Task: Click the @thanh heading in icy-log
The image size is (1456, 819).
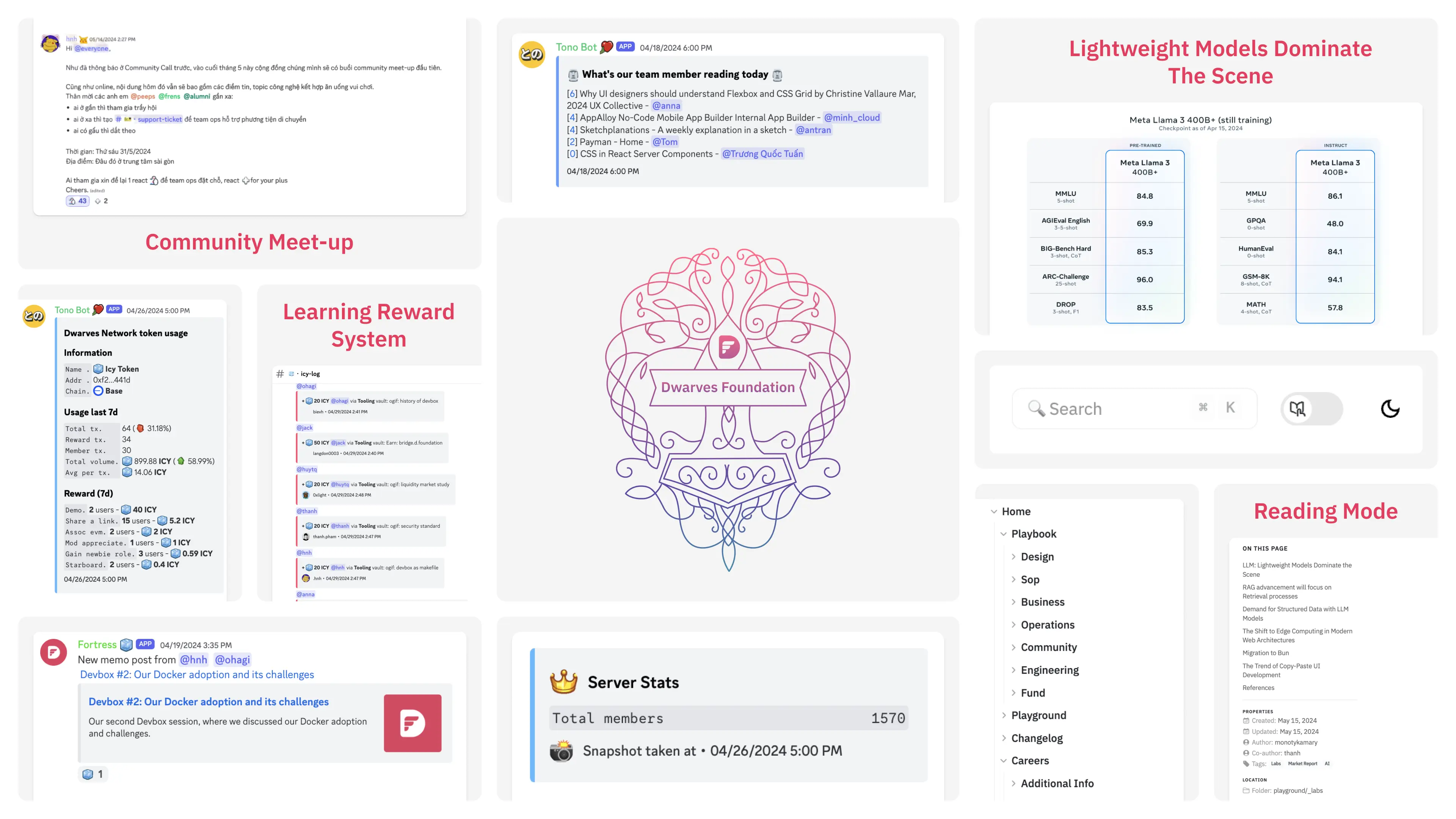Action: (x=307, y=511)
